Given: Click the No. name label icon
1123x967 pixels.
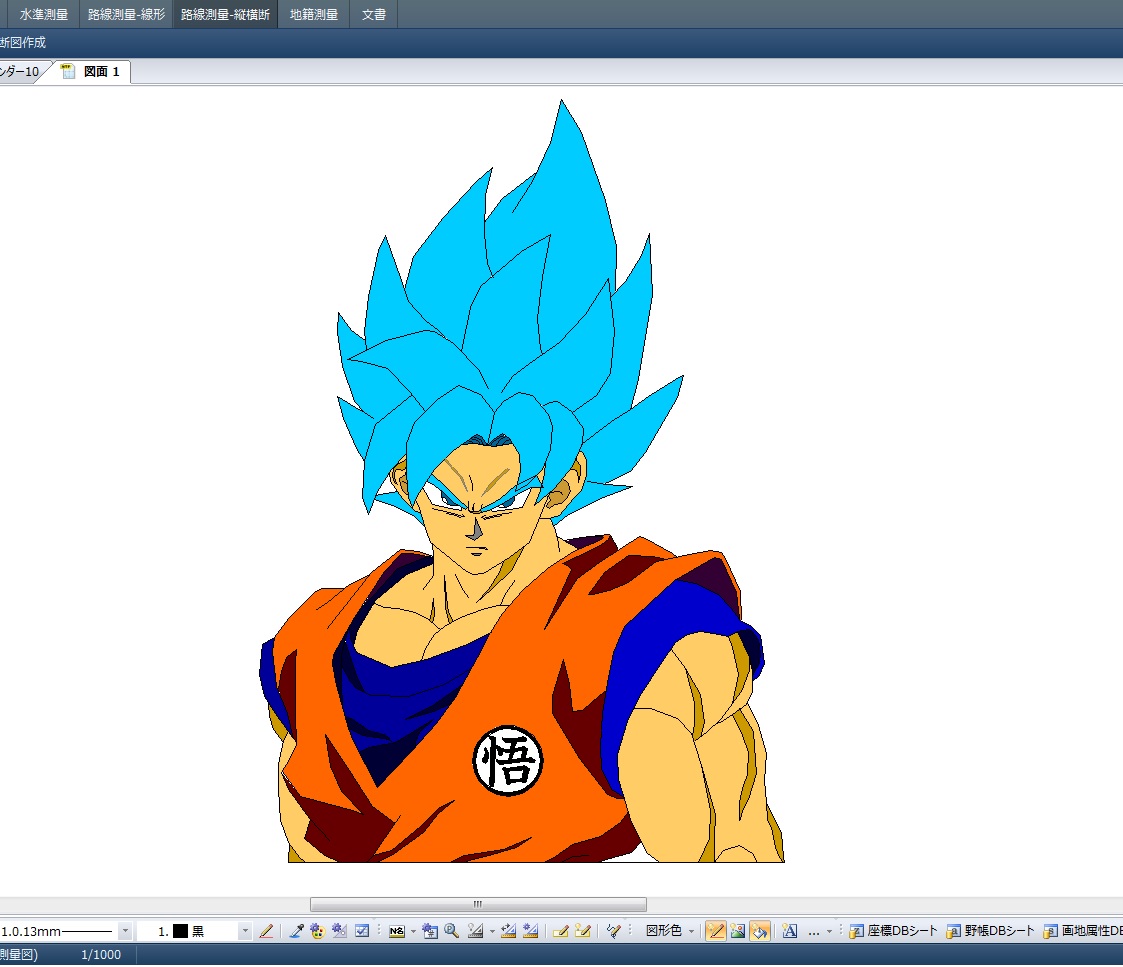Looking at the screenshot, I should point(397,931).
